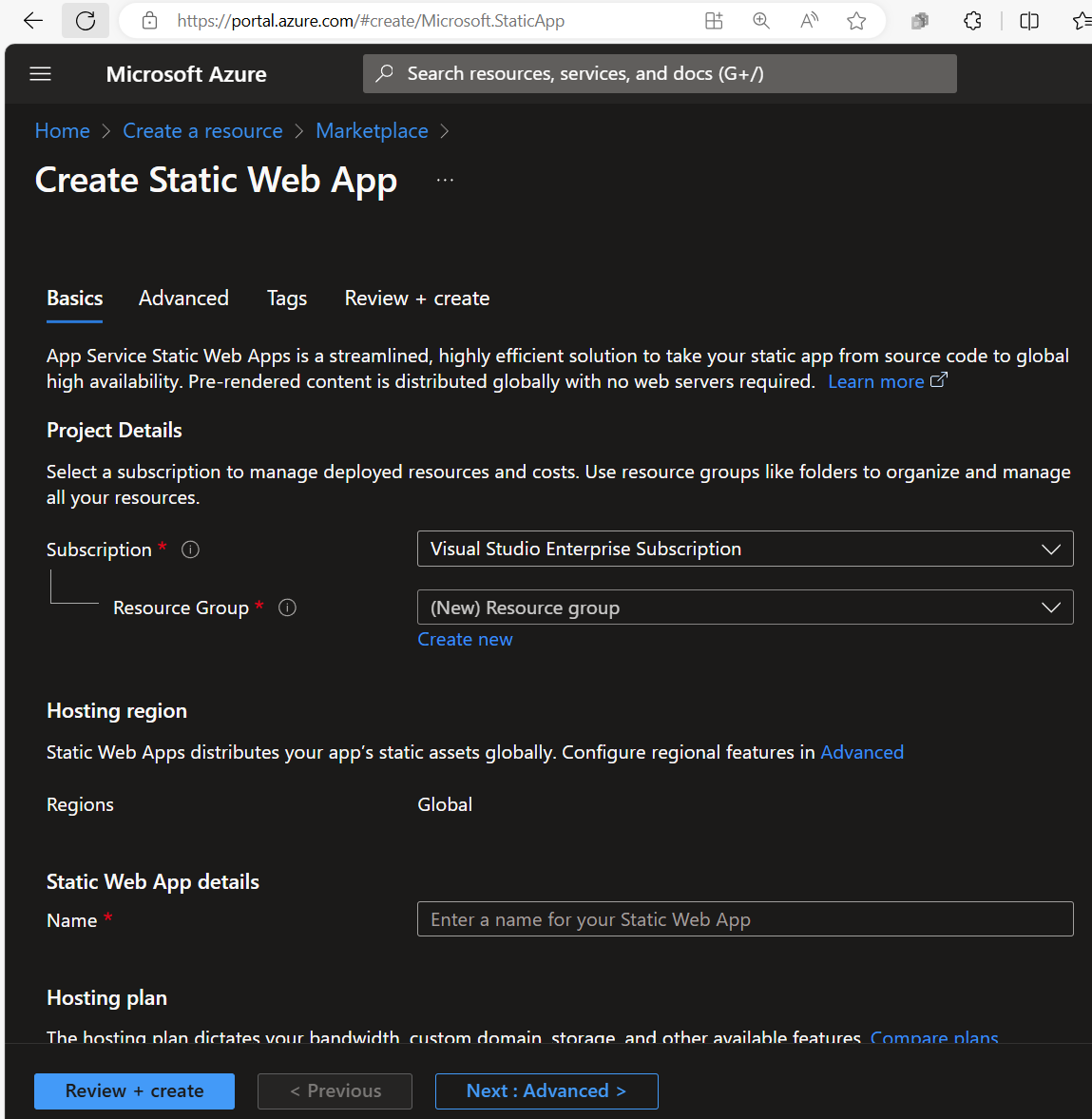
Task: Click the search magnifier icon in Azure search
Action: coord(385,73)
